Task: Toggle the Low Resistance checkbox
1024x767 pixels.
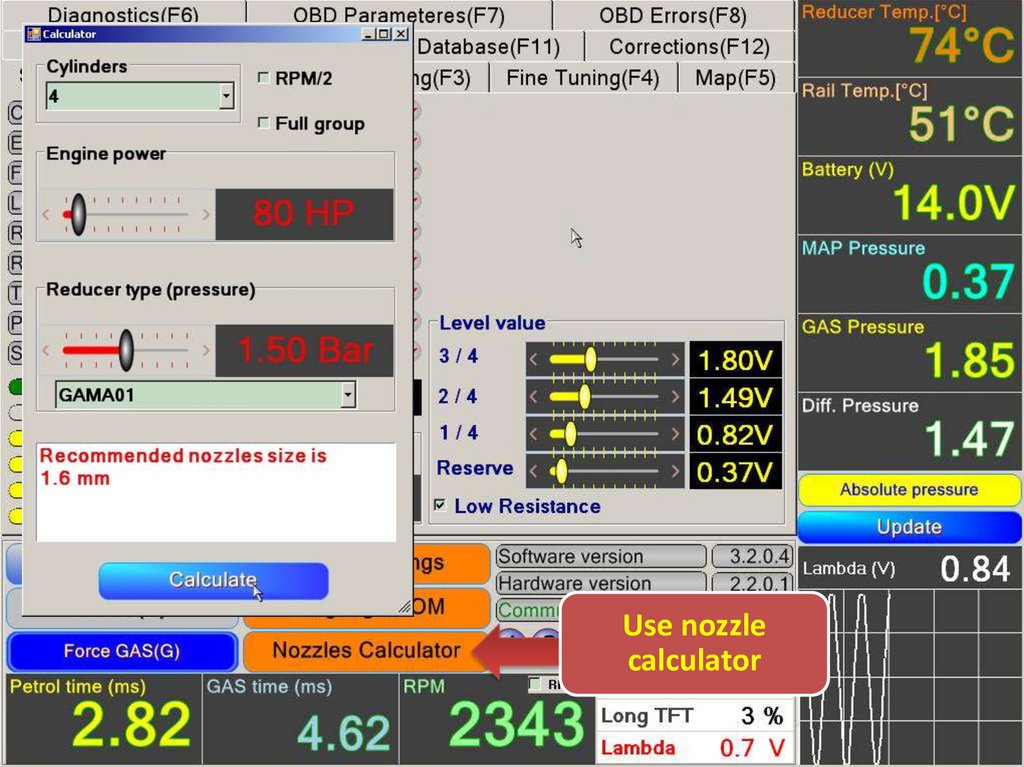Action: pyautogui.click(x=440, y=505)
